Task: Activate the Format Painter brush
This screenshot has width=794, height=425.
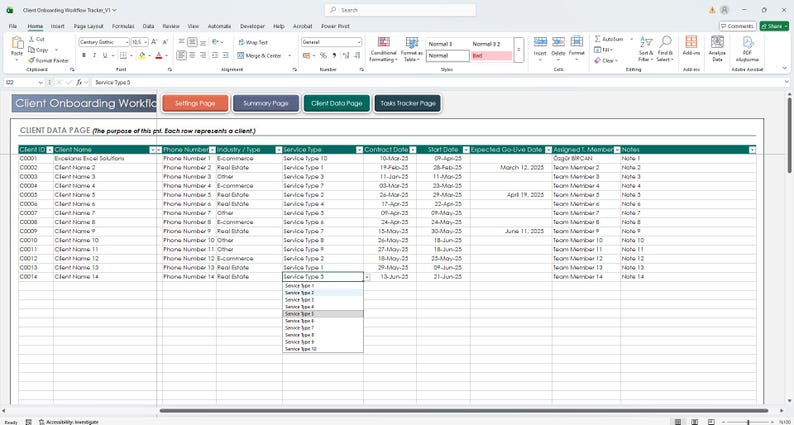Action: click(x=32, y=60)
